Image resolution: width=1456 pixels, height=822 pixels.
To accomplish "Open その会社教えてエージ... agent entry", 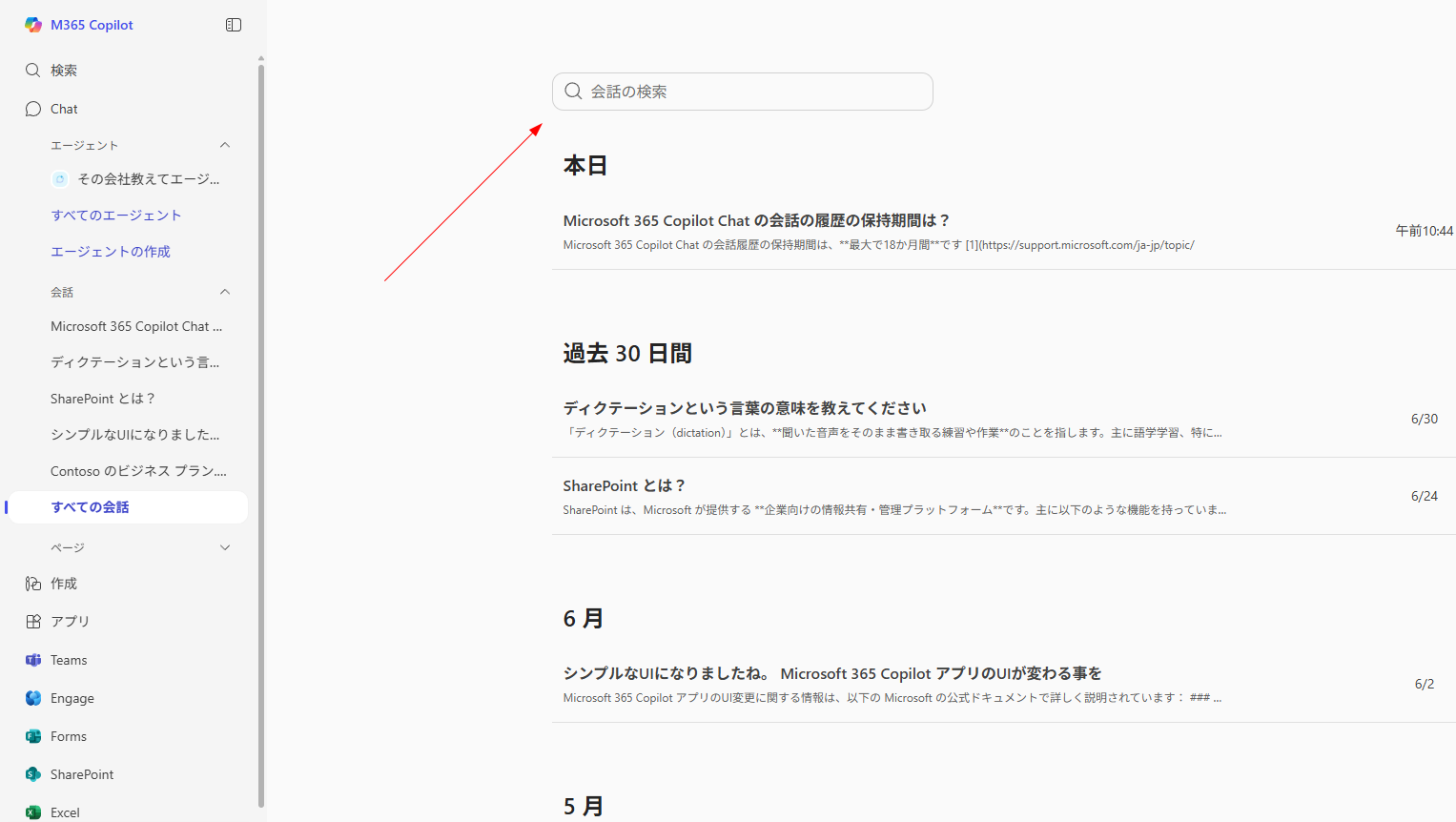I will (x=149, y=179).
